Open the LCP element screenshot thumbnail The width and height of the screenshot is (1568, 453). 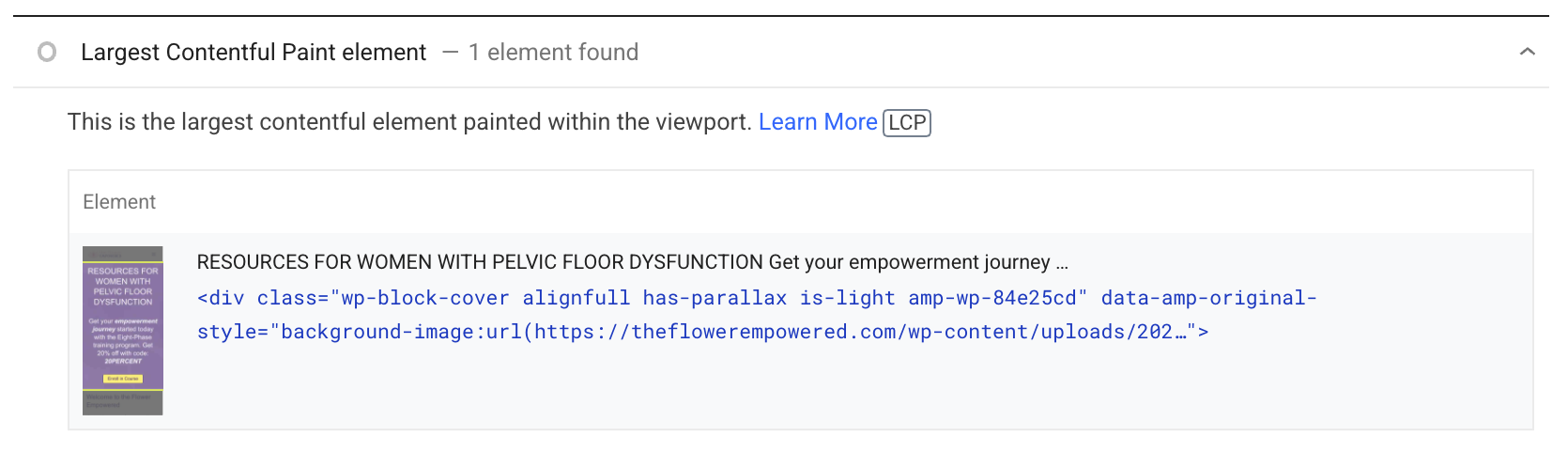(123, 331)
